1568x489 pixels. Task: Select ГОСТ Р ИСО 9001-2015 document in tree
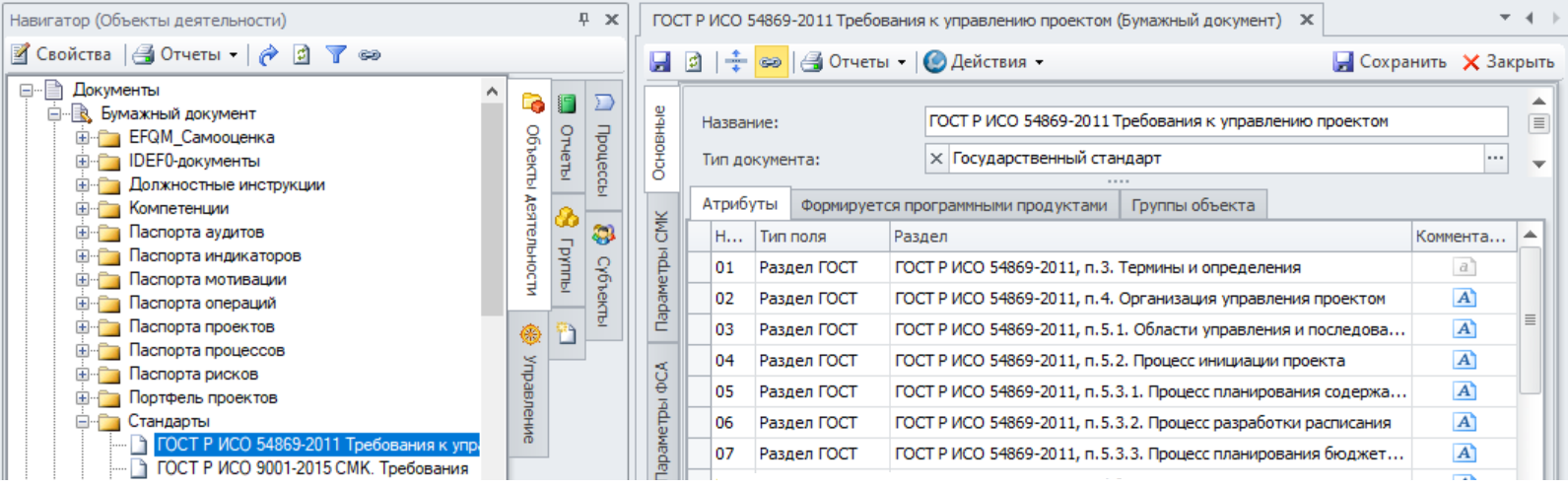pos(312,468)
